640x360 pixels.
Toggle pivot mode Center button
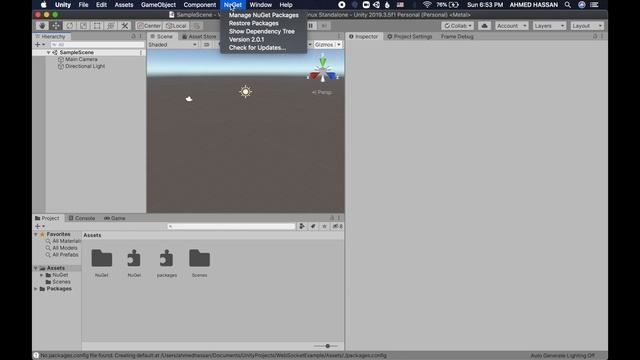[x=149, y=26]
